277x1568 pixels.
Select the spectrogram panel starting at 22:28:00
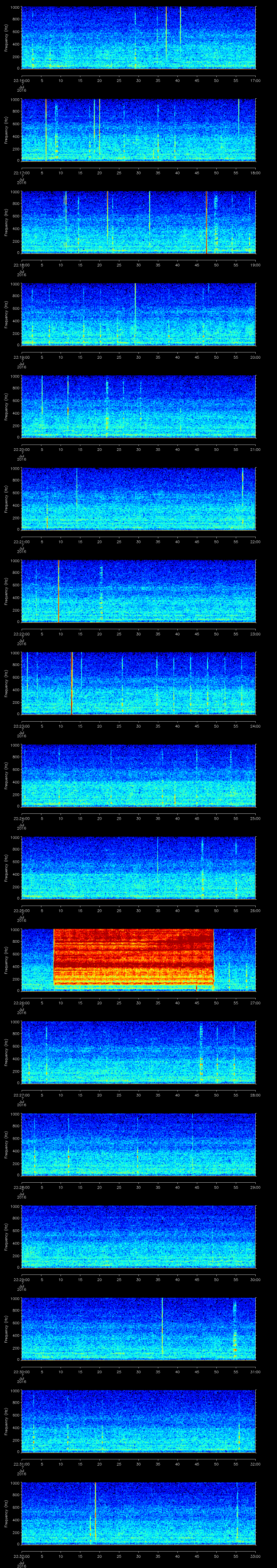pyautogui.click(x=139, y=1144)
